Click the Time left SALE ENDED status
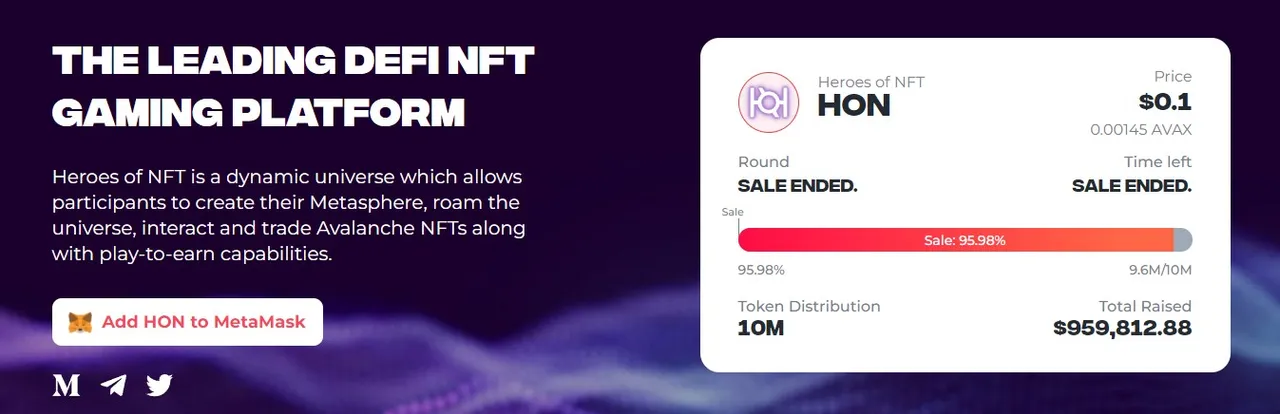 point(1132,186)
